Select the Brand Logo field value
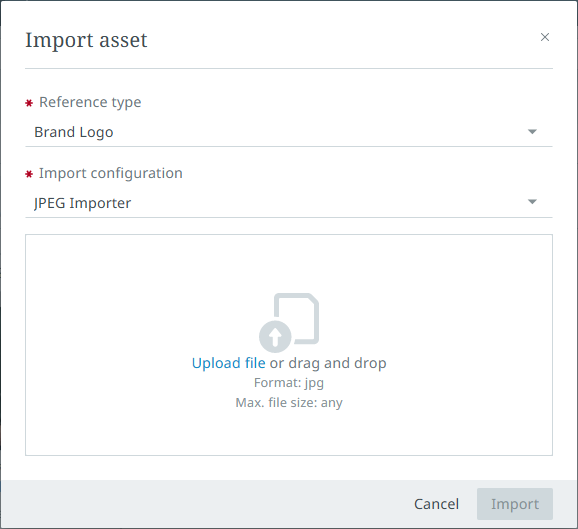Image resolution: width=578 pixels, height=529 pixels. [x=74, y=132]
